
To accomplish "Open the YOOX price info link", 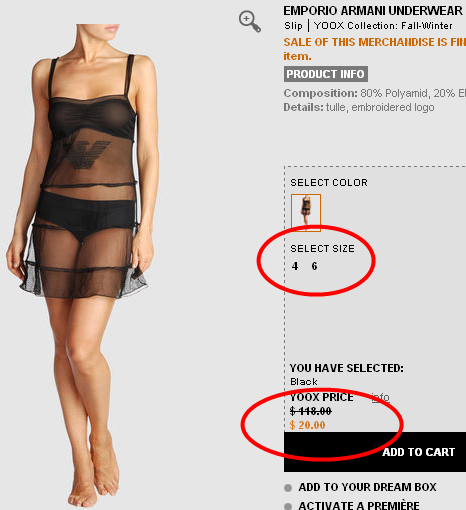I will 380,397.
